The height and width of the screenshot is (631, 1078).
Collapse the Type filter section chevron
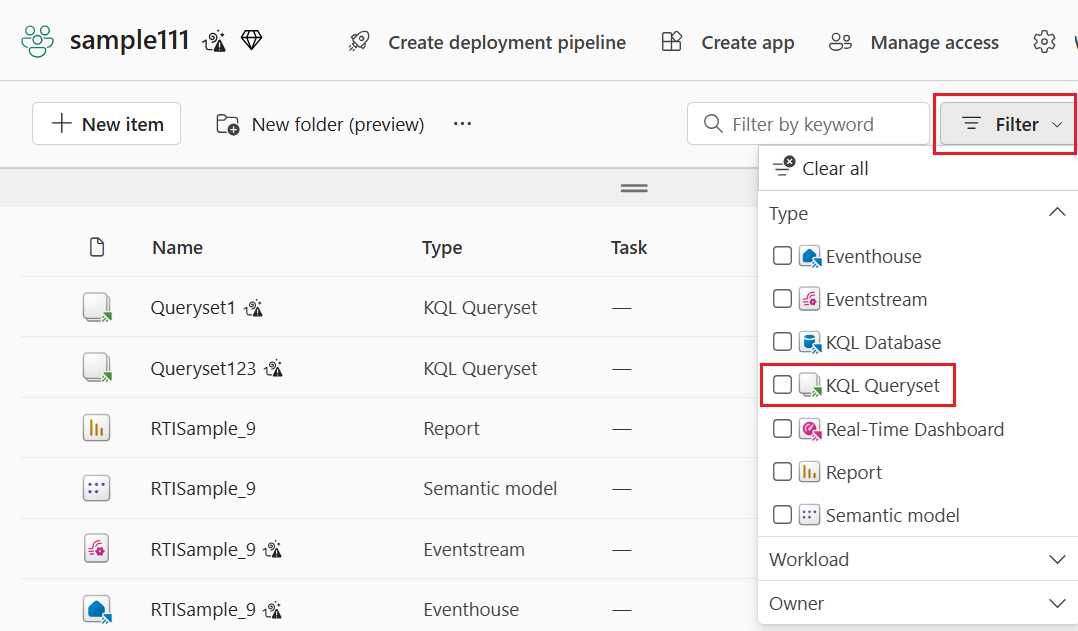[1057, 212]
